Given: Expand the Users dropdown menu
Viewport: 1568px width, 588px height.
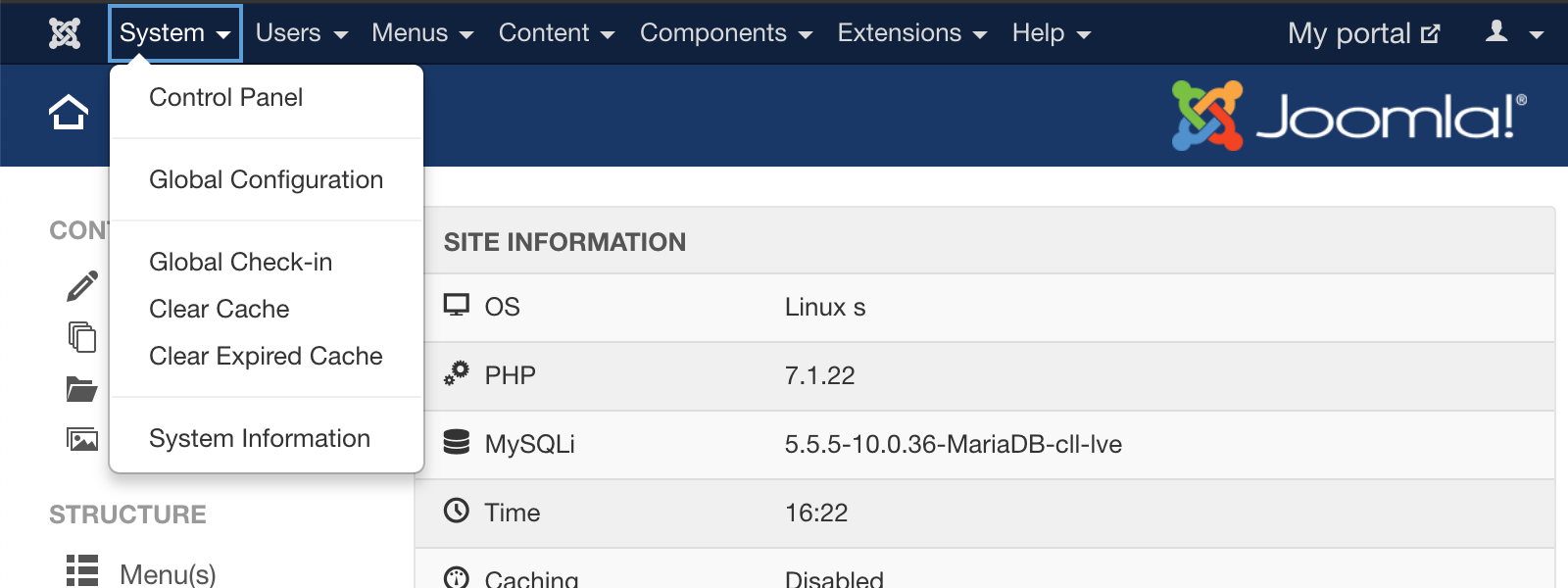Looking at the screenshot, I should tap(301, 33).
